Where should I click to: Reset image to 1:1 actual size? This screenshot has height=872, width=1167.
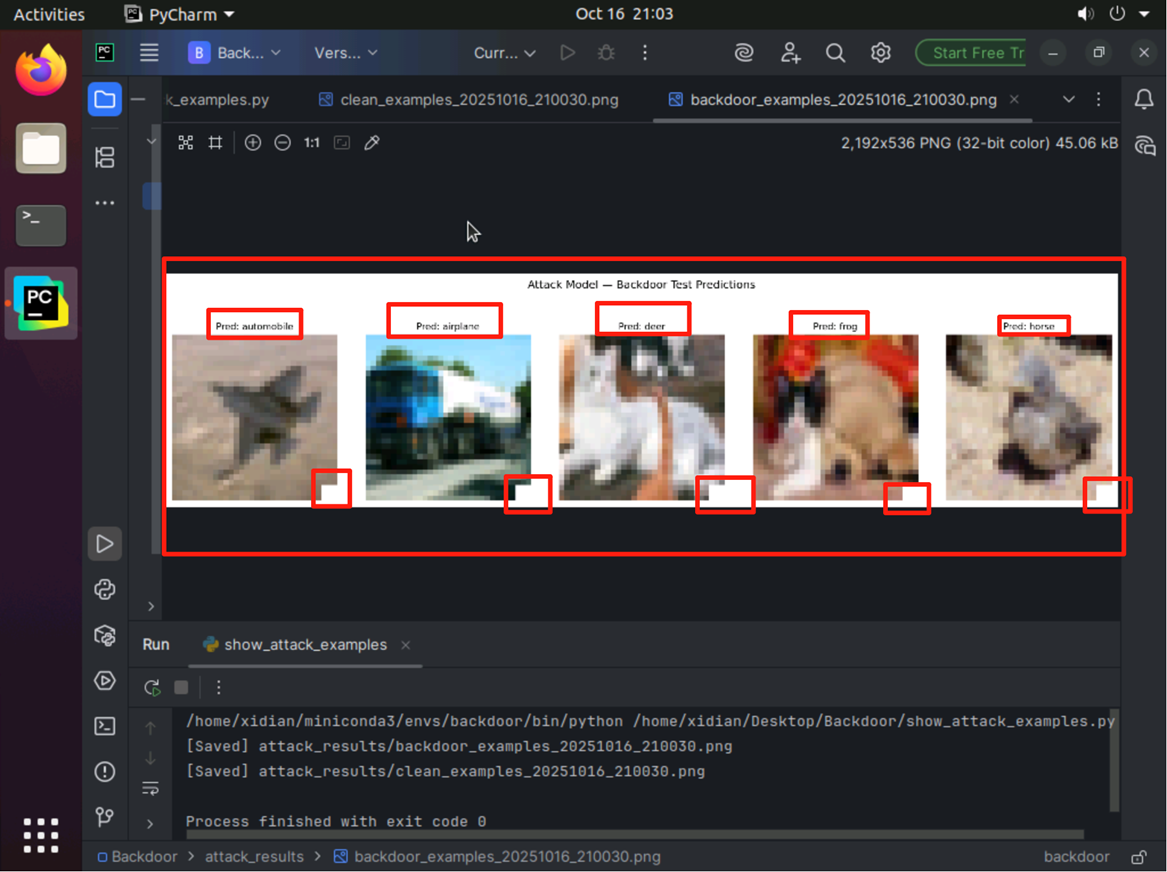312,143
